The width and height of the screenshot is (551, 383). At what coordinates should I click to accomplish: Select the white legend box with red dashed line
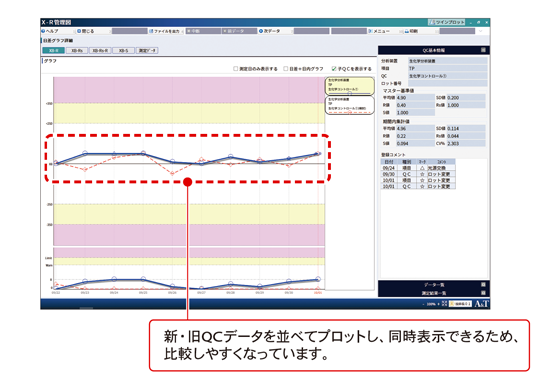(x=349, y=105)
